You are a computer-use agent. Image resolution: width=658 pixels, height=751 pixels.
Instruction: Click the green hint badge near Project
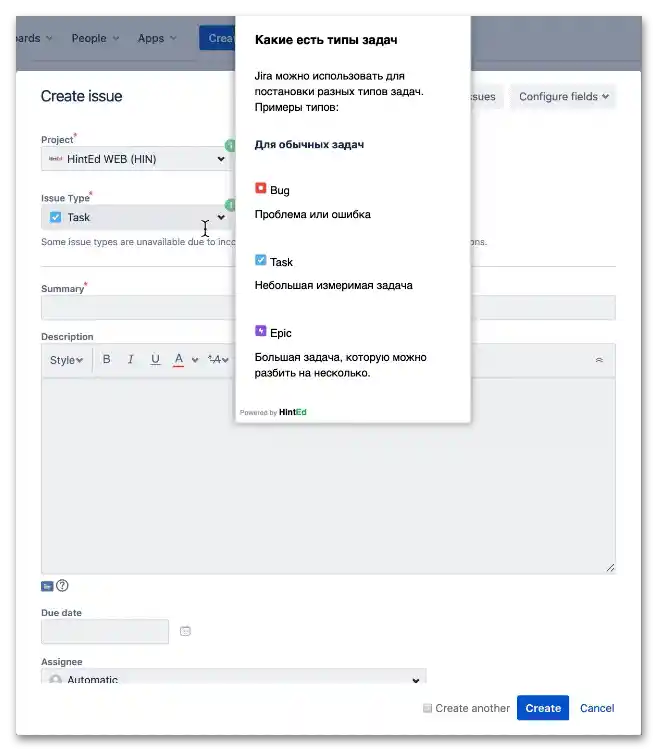[230, 145]
